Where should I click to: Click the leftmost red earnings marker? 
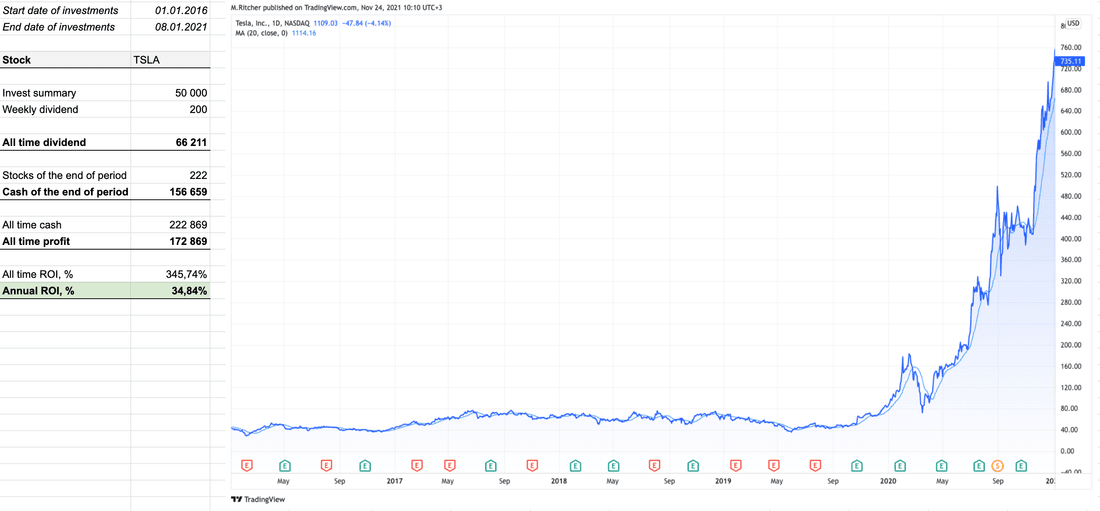[246, 465]
